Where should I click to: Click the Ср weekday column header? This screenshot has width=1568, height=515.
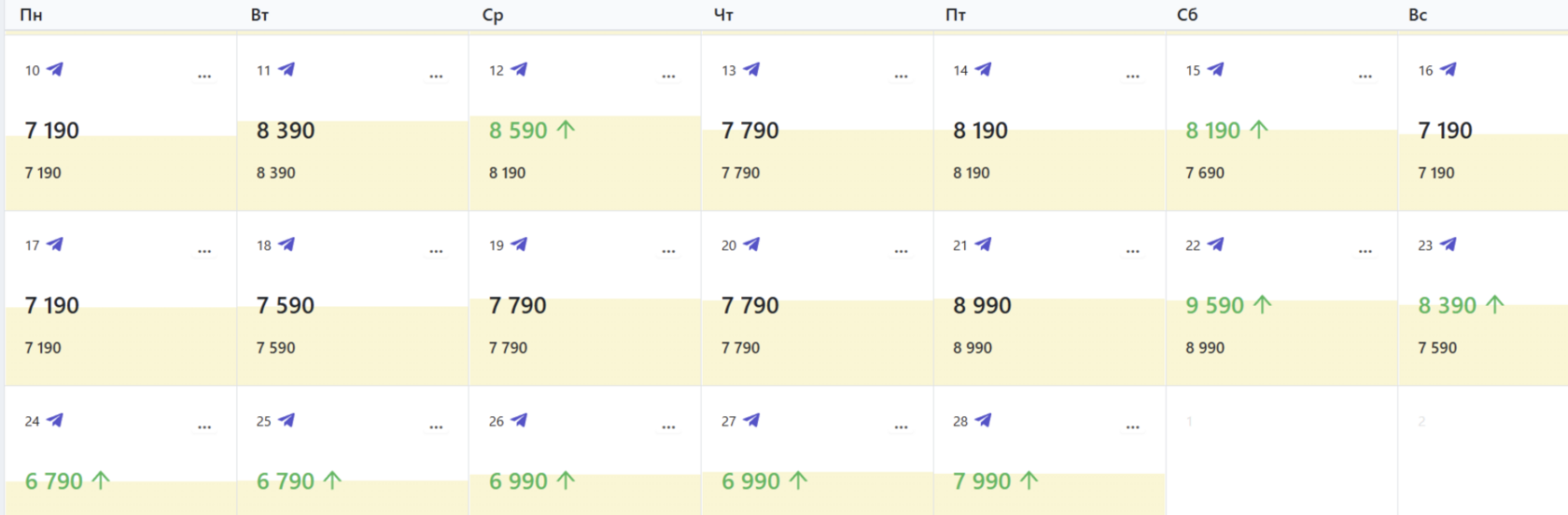pyautogui.click(x=493, y=15)
